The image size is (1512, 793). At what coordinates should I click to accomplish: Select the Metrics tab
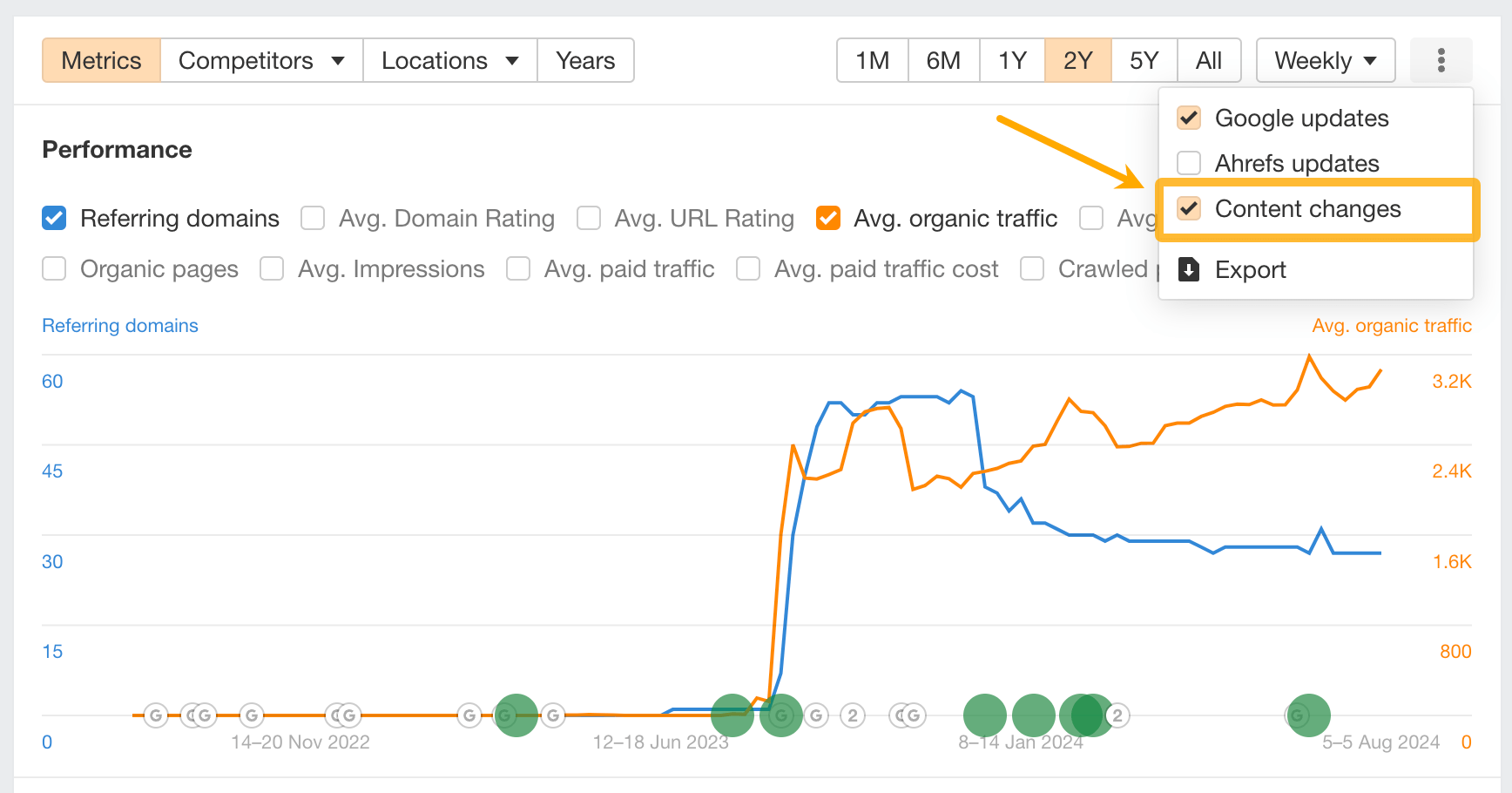click(x=101, y=60)
